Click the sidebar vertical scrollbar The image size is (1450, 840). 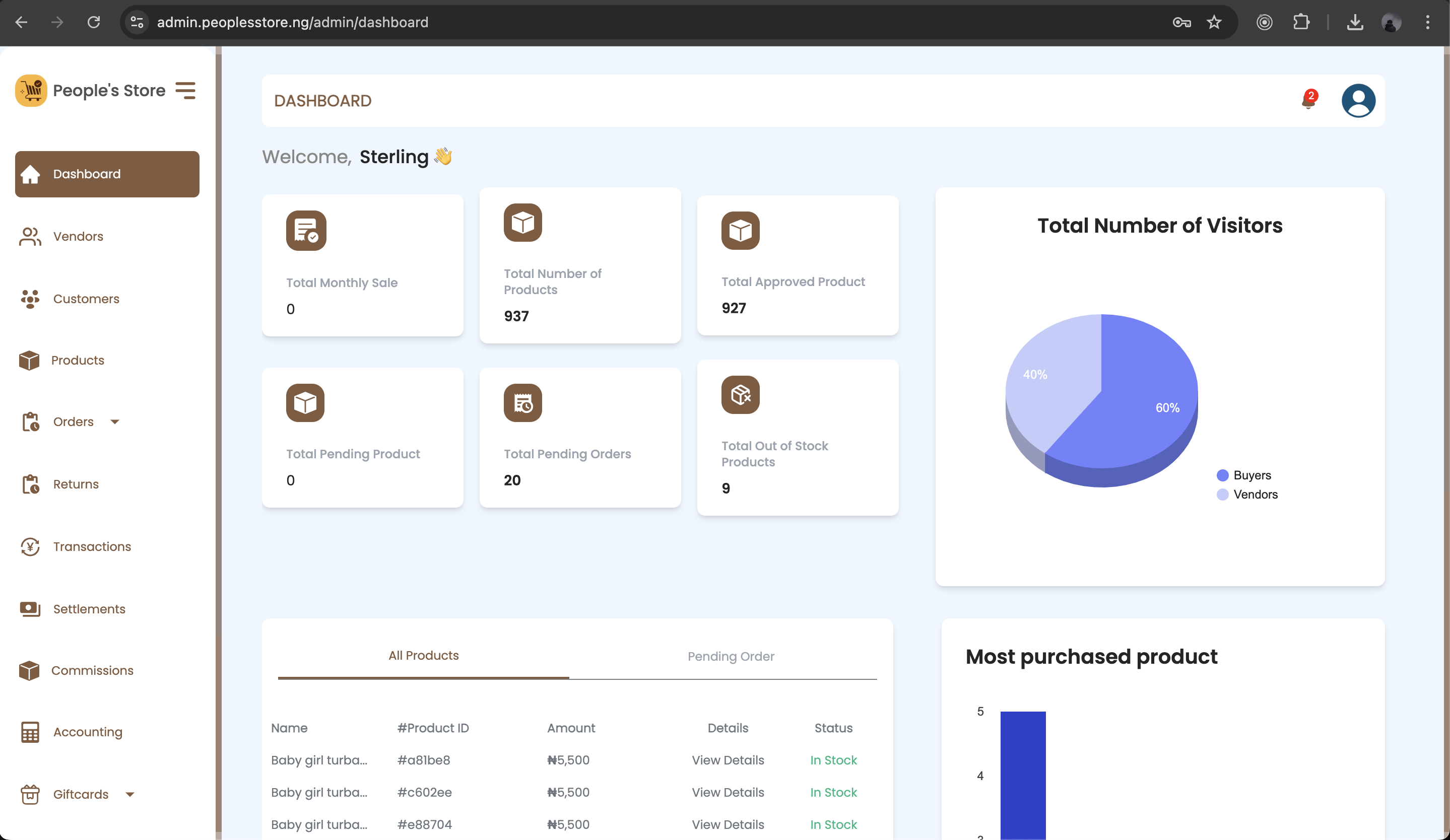click(x=218, y=443)
